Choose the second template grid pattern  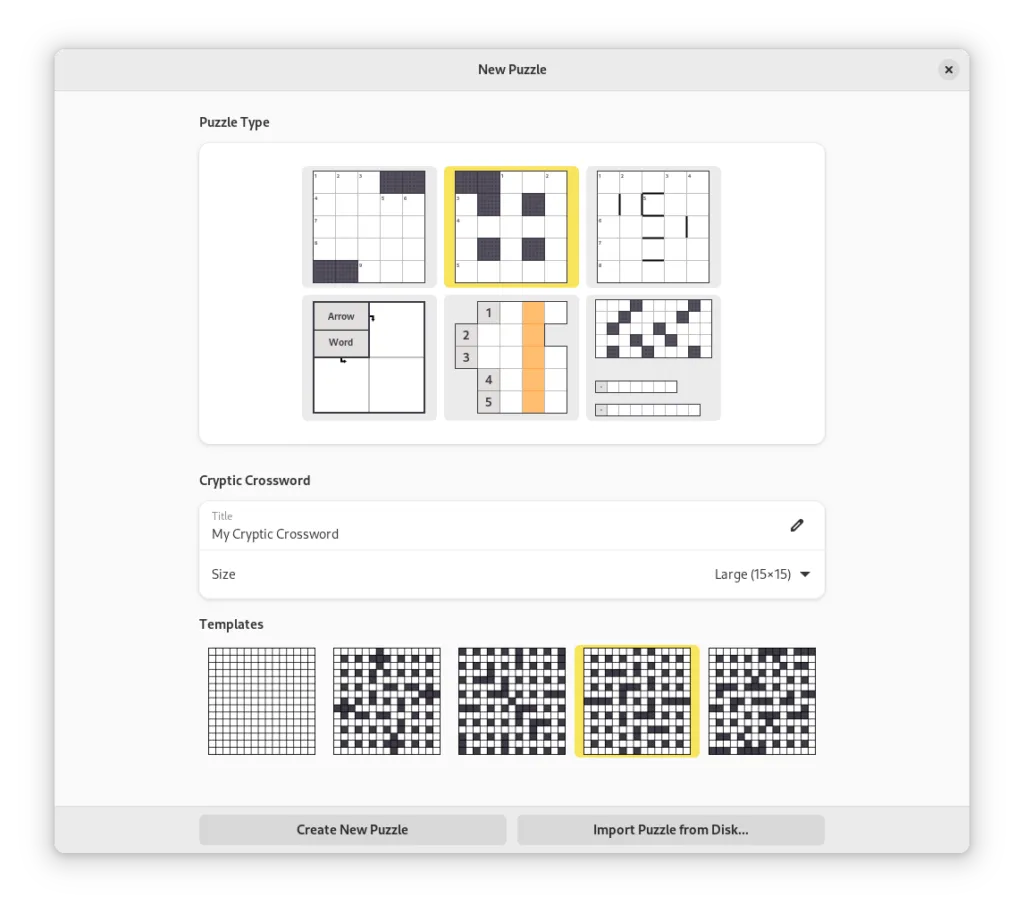pos(386,701)
